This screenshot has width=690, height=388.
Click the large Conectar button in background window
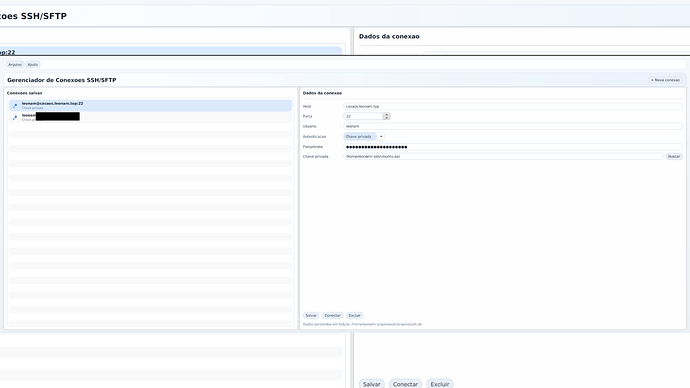pos(405,384)
